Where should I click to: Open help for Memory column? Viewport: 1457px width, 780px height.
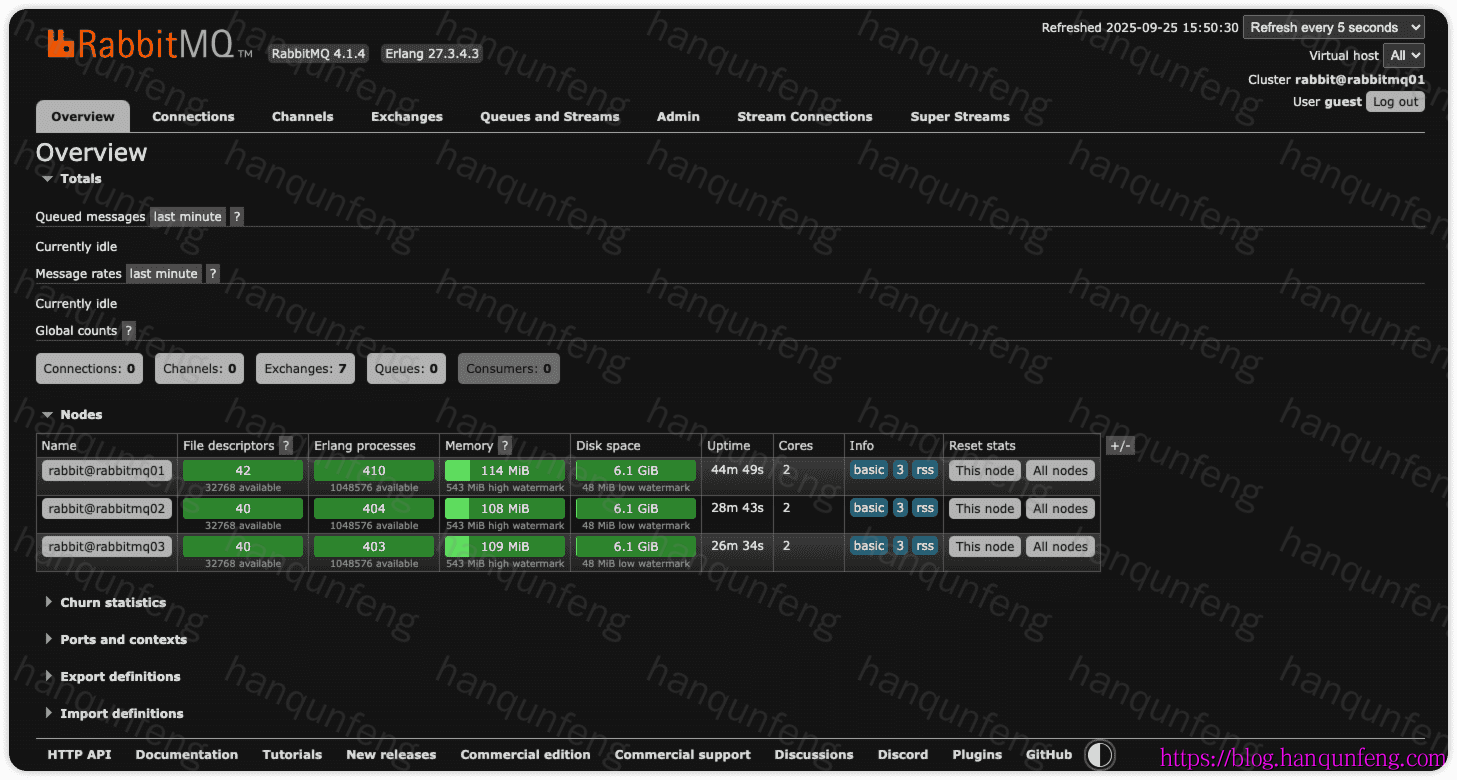point(505,446)
